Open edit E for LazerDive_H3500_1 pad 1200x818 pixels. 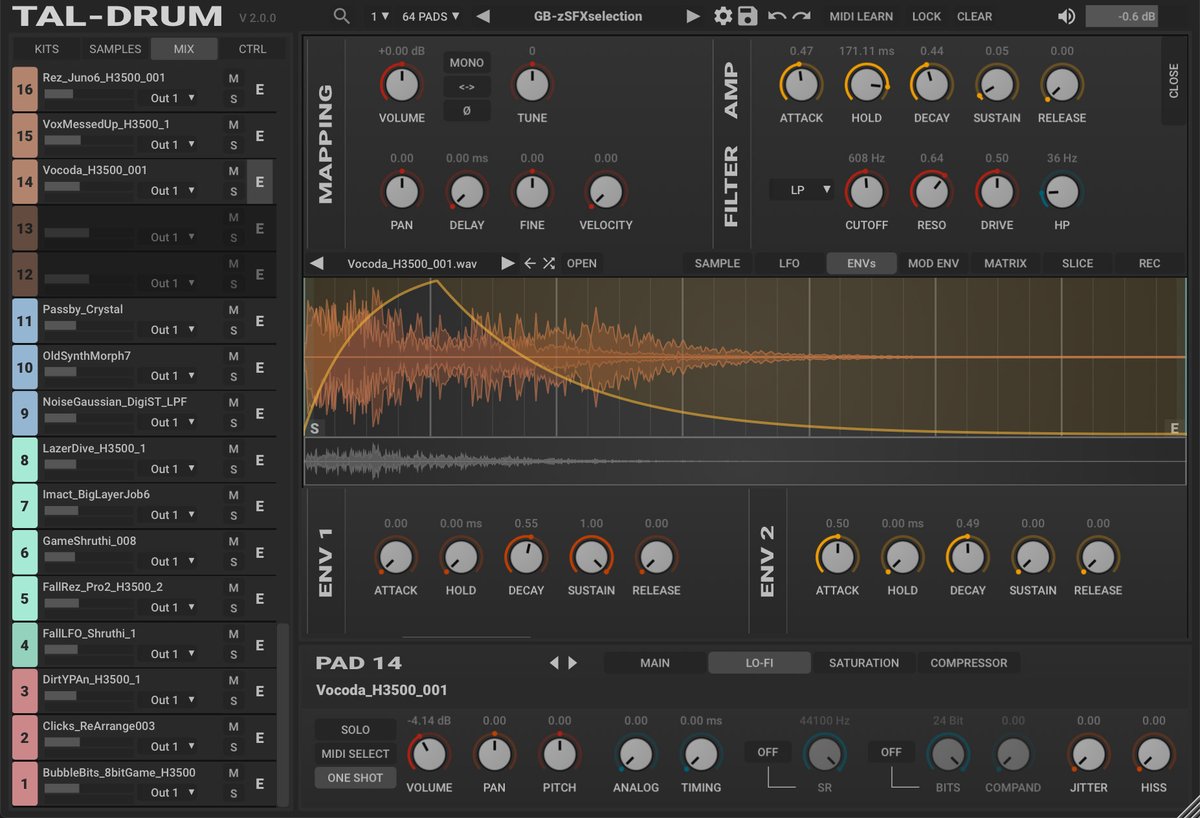click(259, 460)
